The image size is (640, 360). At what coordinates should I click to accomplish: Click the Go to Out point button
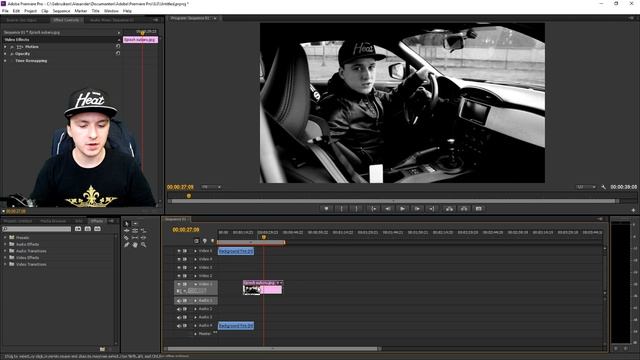point(432,209)
